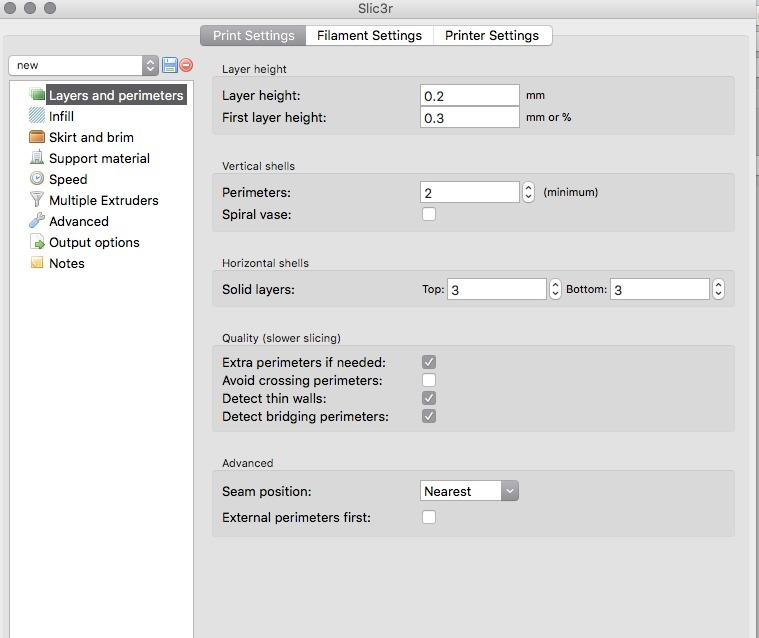Click the Speed clock icon

tap(37, 179)
